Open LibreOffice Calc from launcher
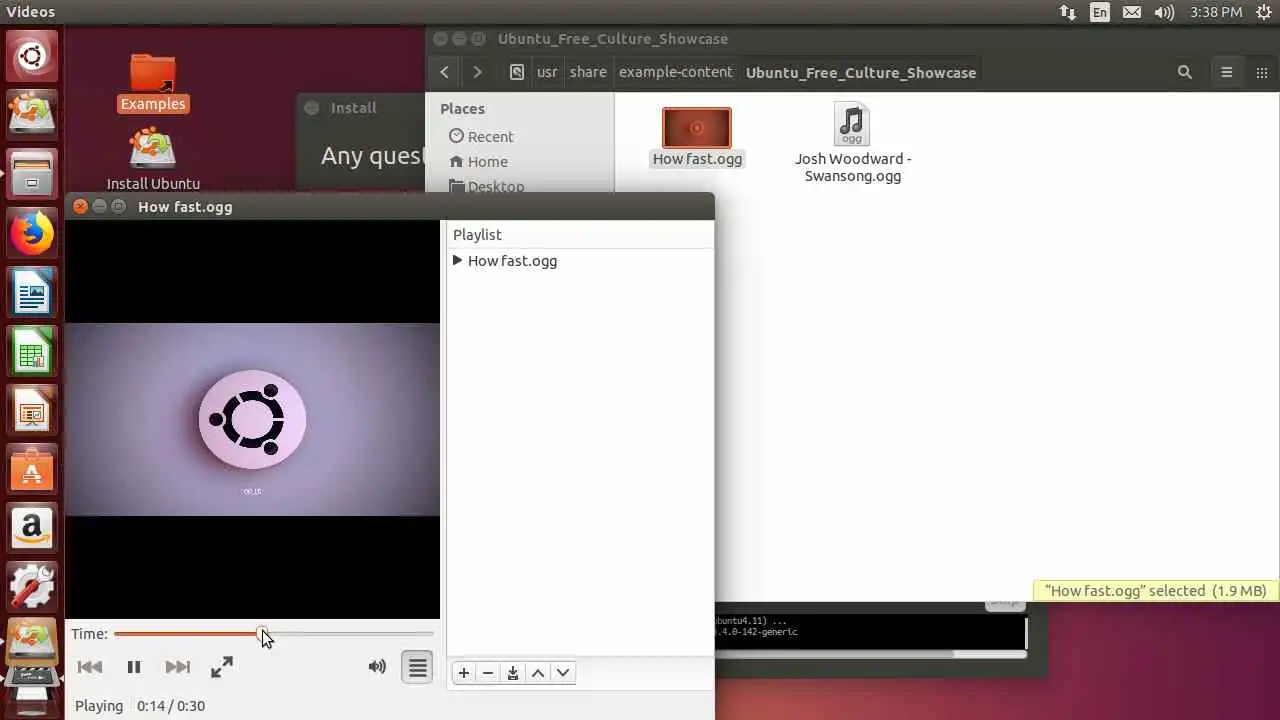This screenshot has width=1280, height=720. pyautogui.click(x=32, y=353)
